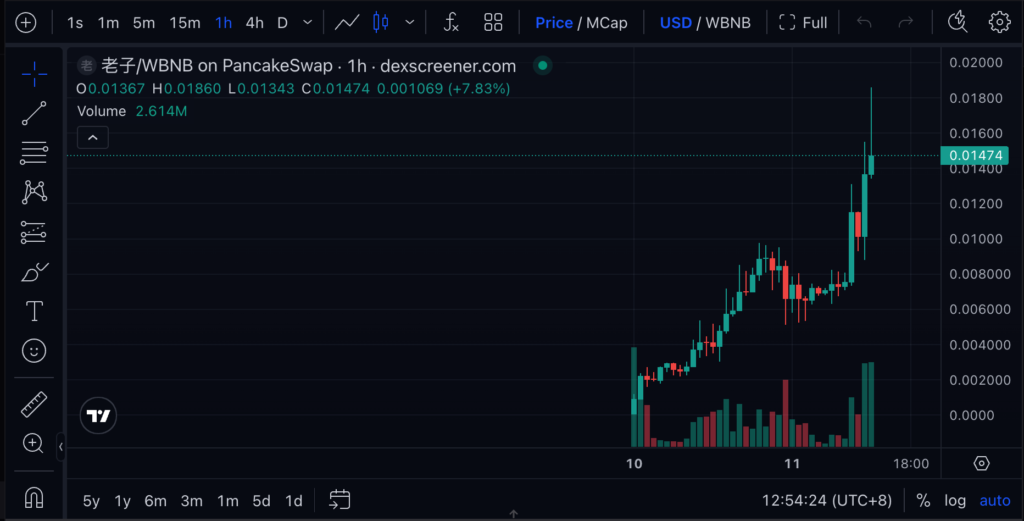Screen dimensions: 1024x521
Task: Open the Fibonacci retracement tool
Action: point(34,153)
